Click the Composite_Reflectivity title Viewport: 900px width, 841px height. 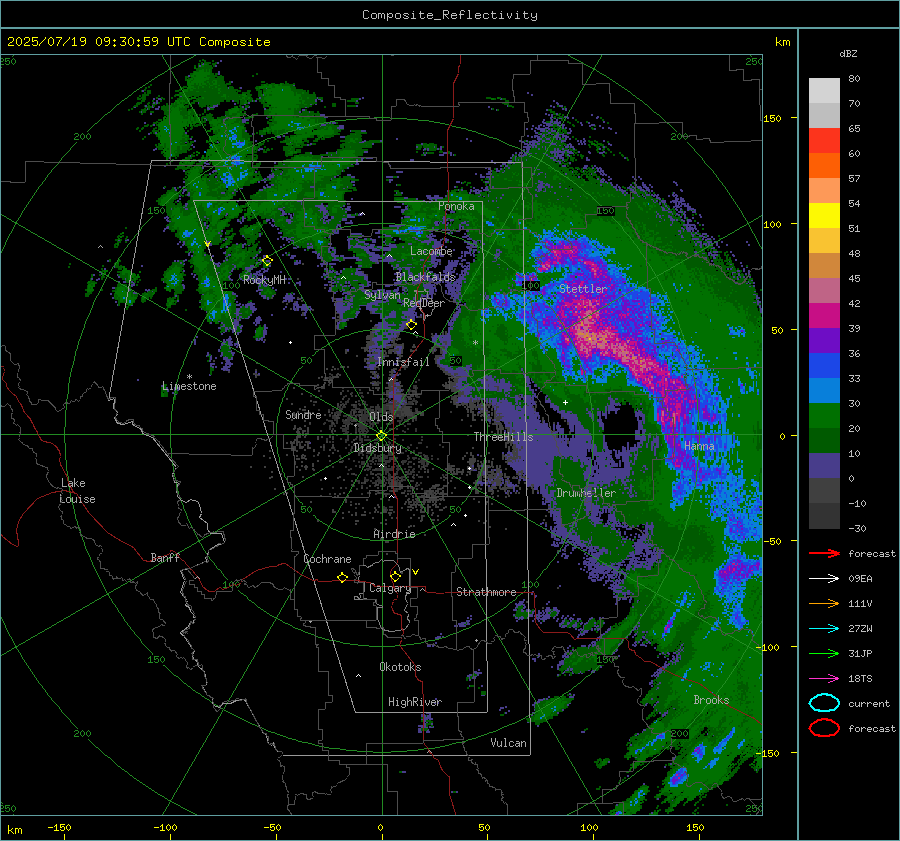[450, 15]
